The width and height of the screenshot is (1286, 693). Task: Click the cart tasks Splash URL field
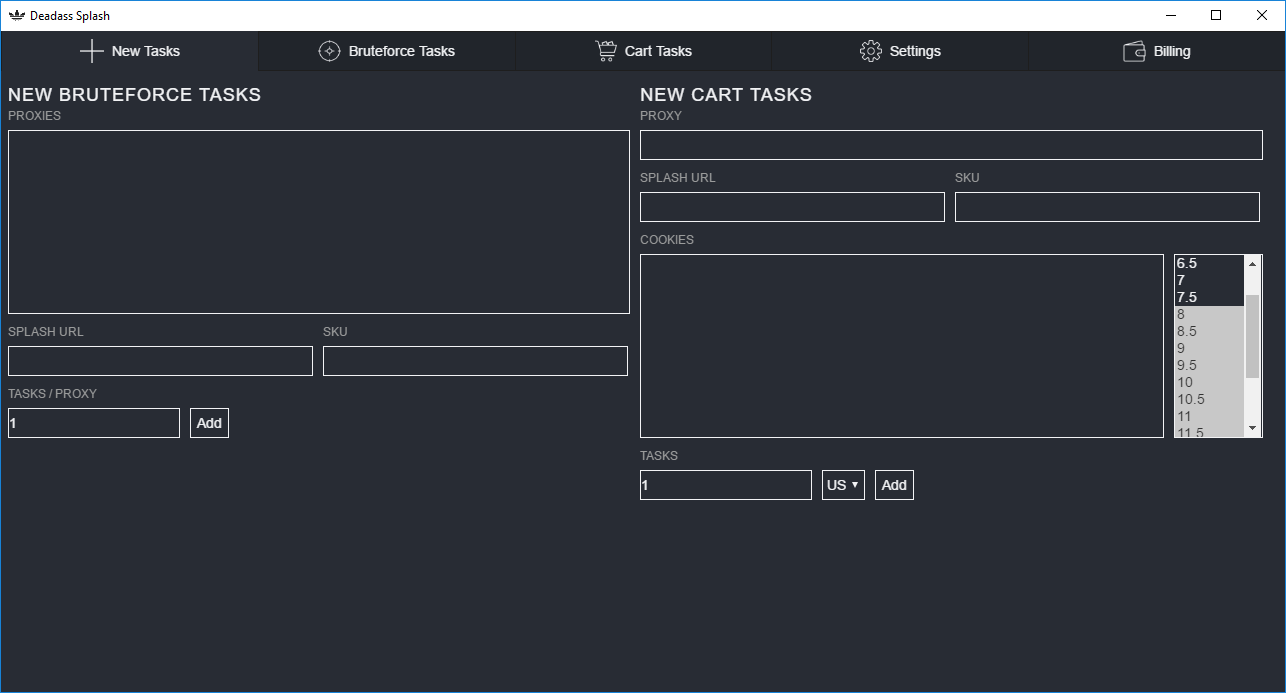[x=792, y=207]
